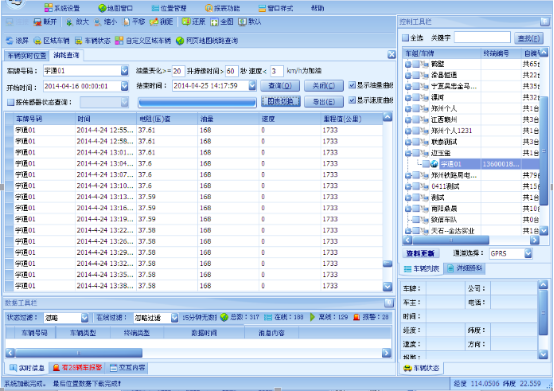This screenshot has width=554, height=391.
Task: Enable the 按传感器状态查询 checkbox
Action: point(11,102)
